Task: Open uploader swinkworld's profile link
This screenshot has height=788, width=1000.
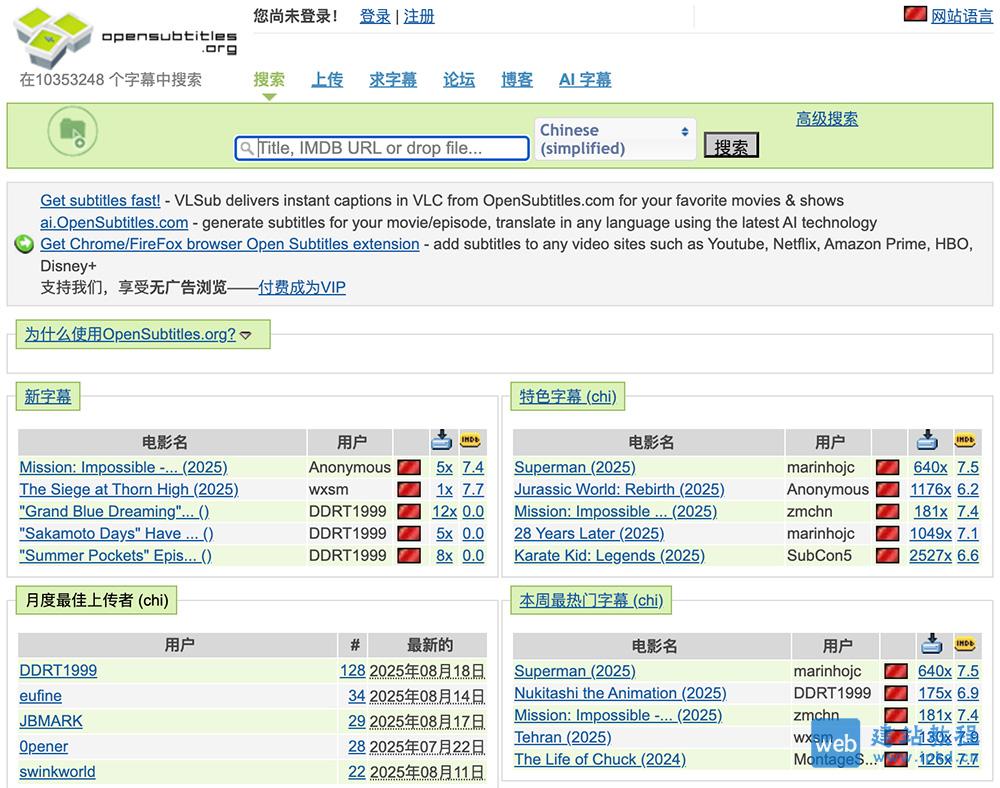Action: pos(57,772)
